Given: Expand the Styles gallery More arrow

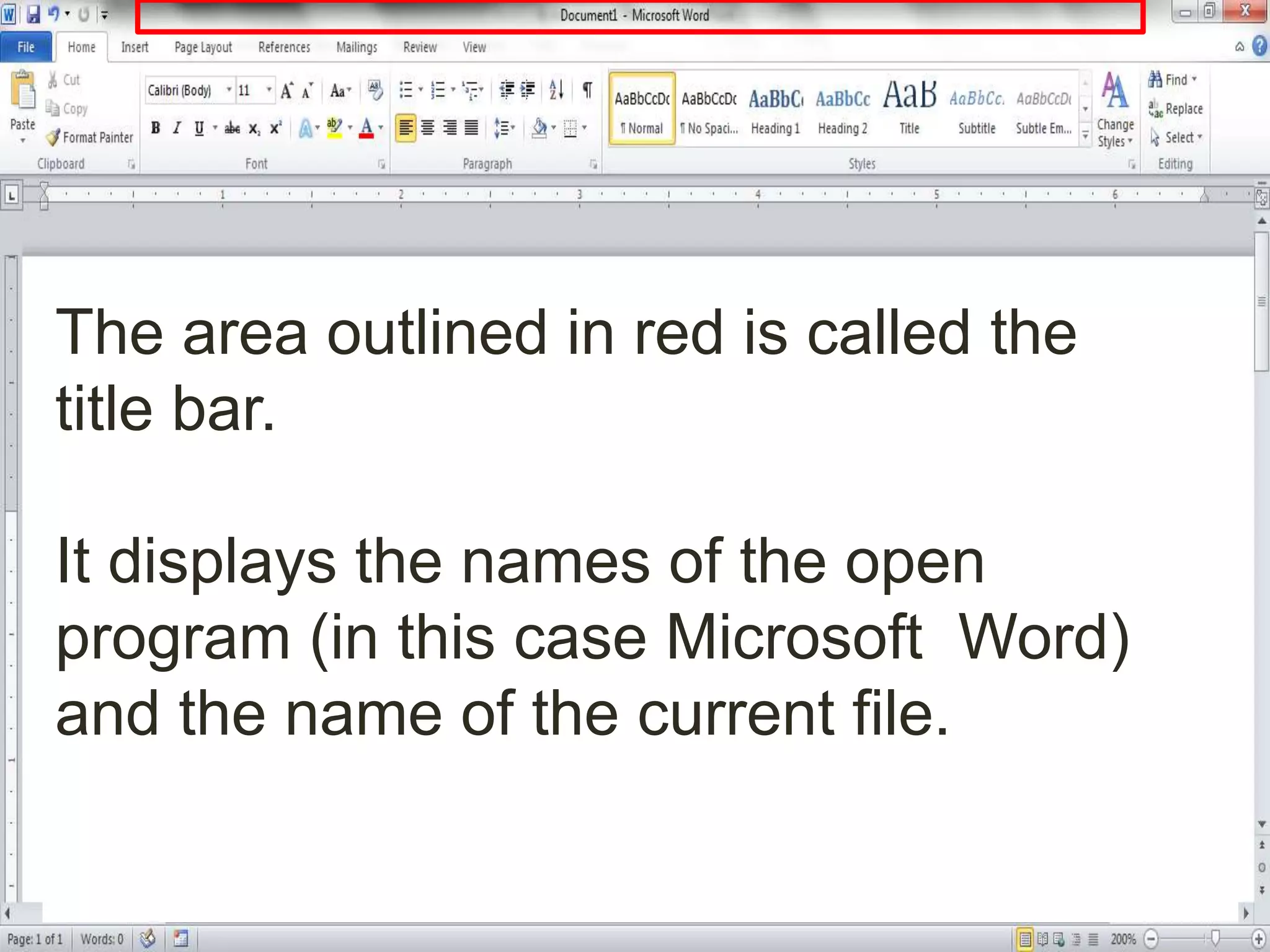Looking at the screenshot, I should pos(1085,134).
